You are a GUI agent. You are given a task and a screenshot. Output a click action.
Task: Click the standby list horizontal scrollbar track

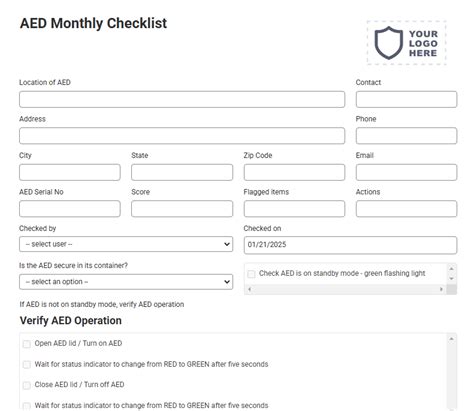(x=345, y=289)
